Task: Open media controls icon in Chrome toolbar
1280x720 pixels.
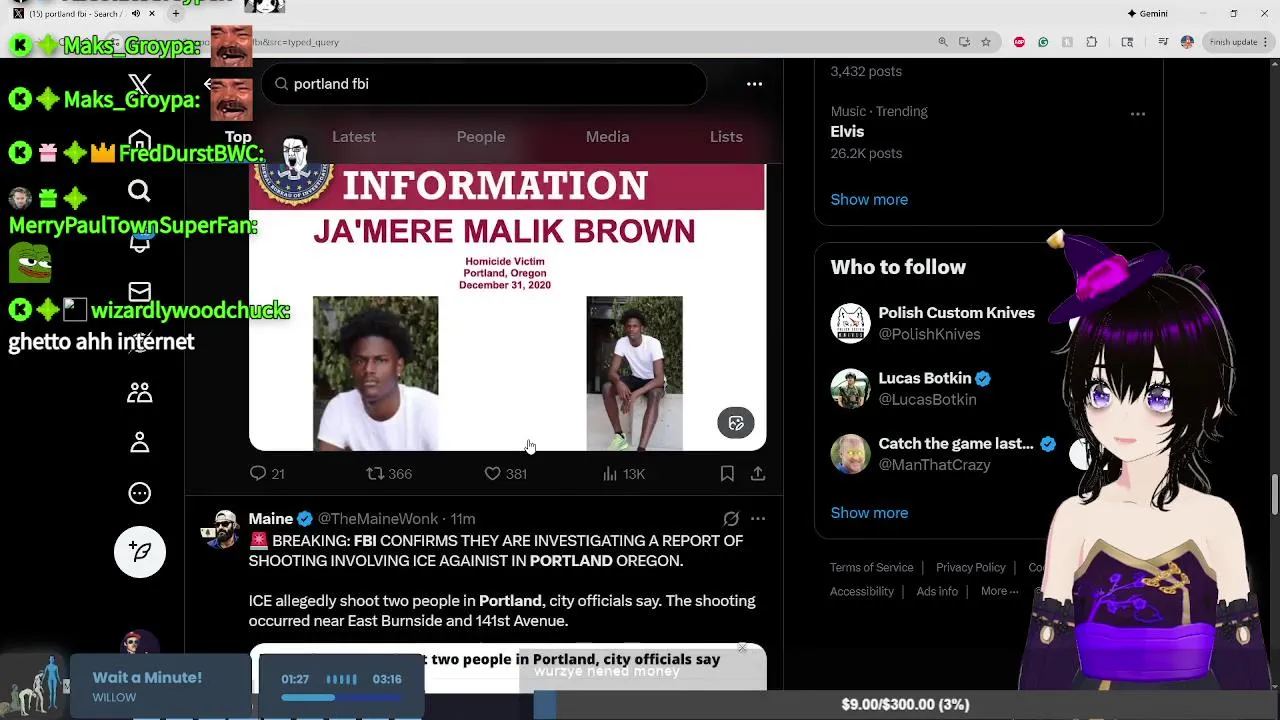Action: click(1163, 42)
